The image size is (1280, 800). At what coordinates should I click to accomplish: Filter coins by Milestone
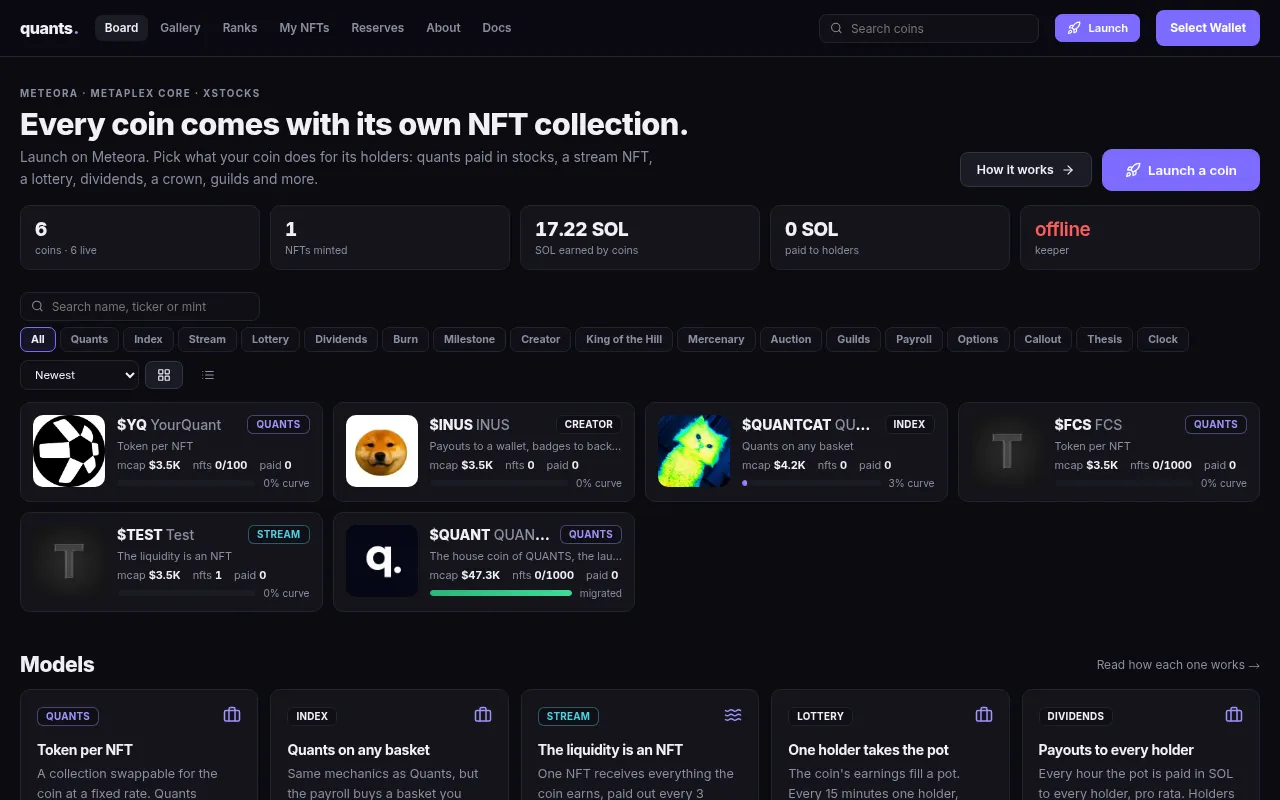pos(469,339)
